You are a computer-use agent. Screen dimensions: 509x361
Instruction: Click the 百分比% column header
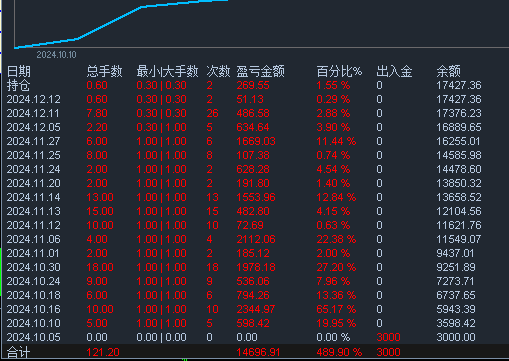point(339,71)
